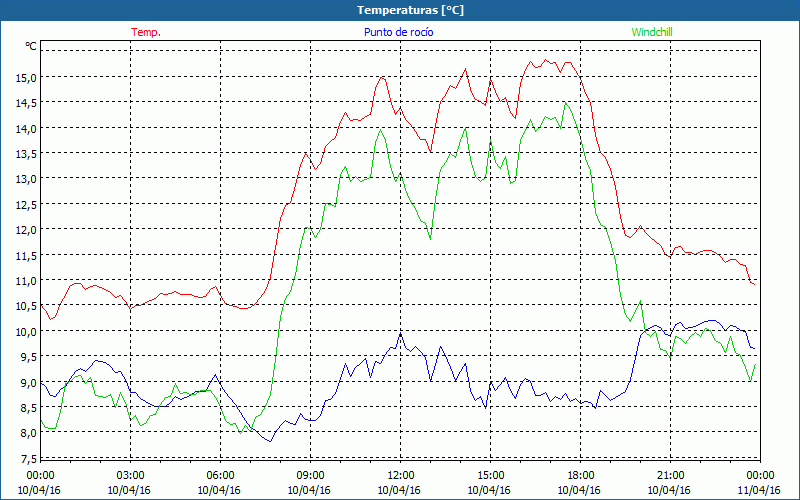
Task: Click the 11/04/16 date label
Action: pyautogui.click(x=759, y=490)
